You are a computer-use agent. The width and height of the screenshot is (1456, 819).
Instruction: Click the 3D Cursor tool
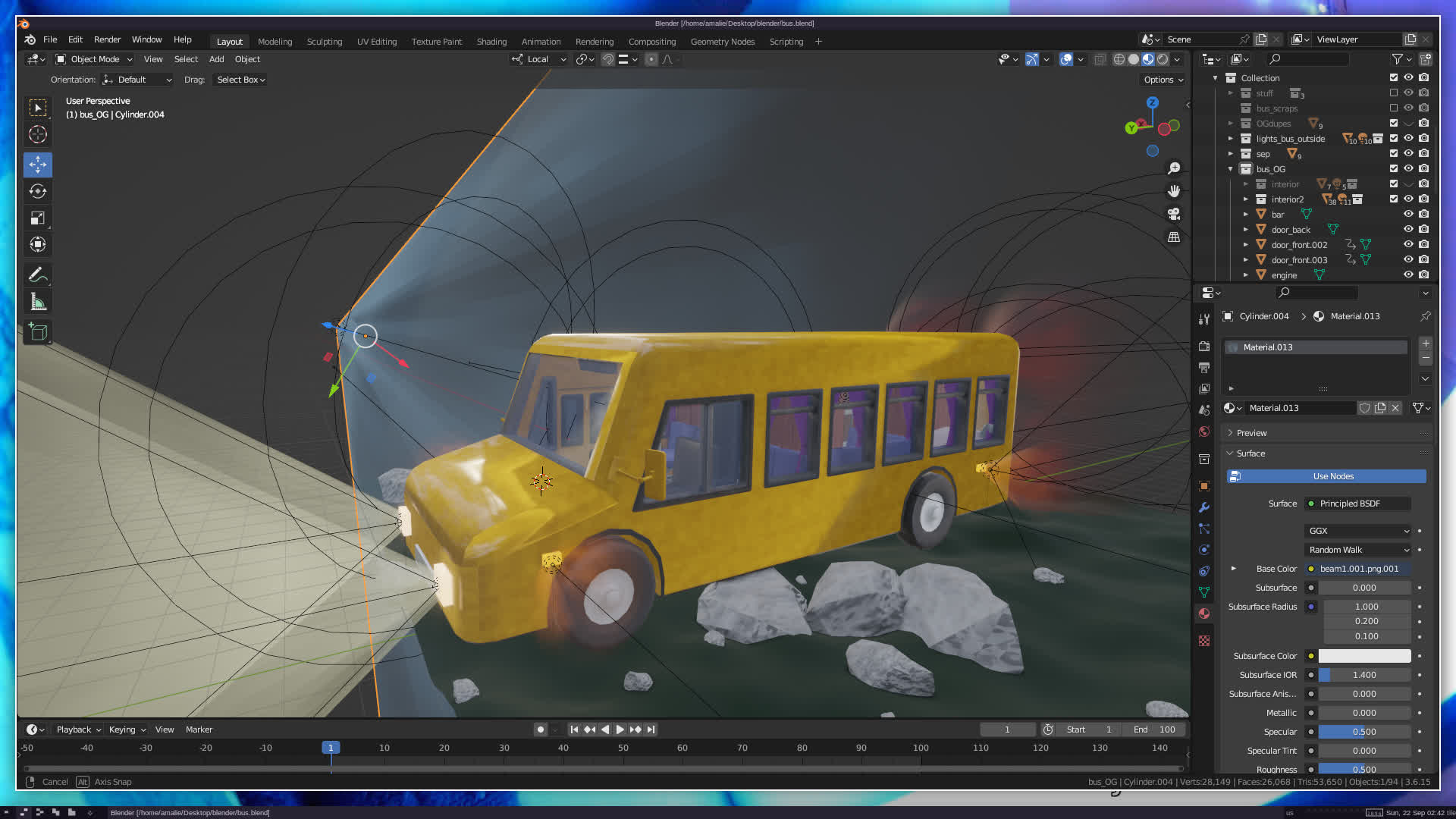click(x=38, y=135)
